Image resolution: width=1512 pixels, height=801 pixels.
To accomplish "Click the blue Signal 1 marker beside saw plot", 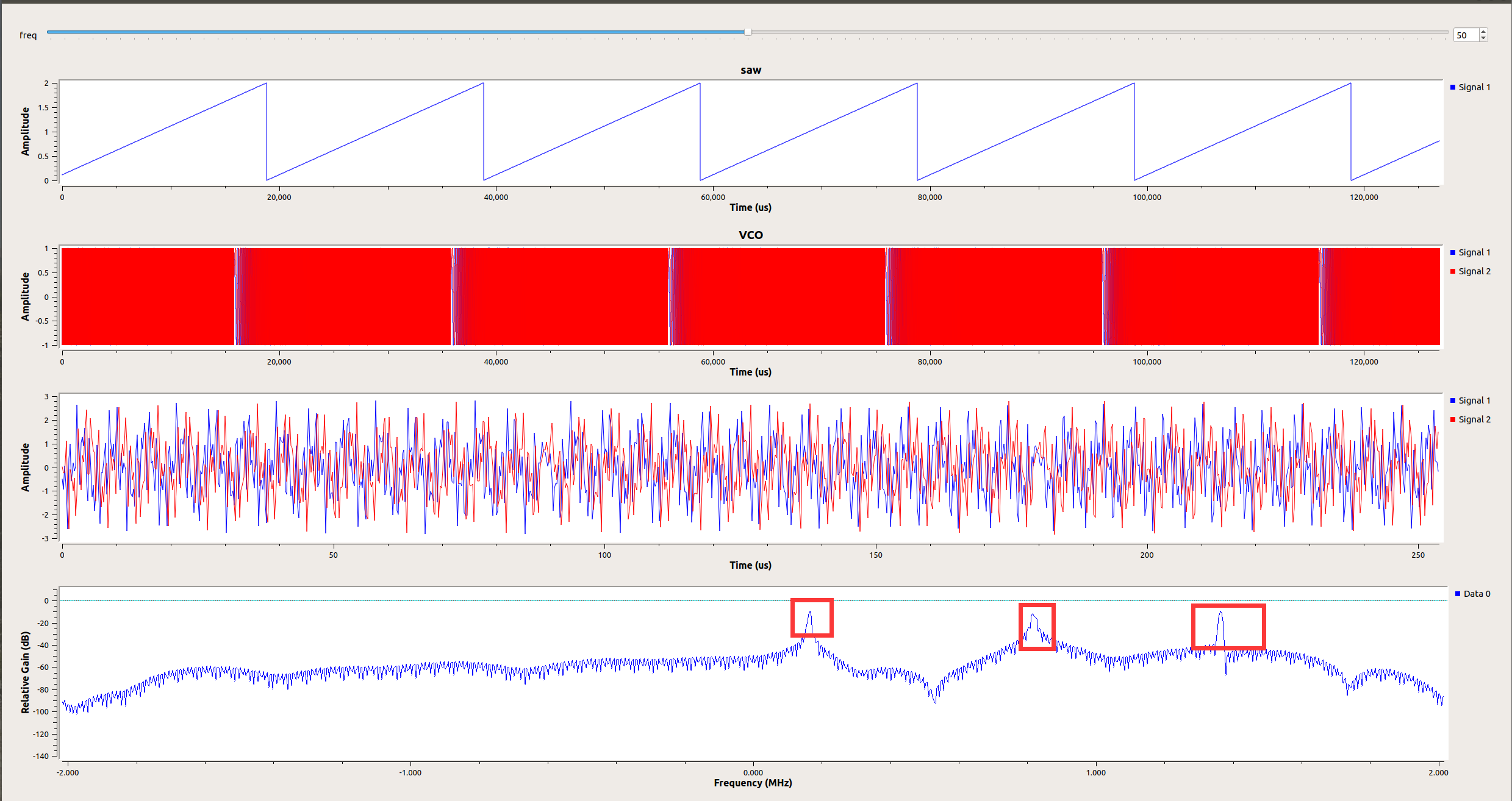I will [1453, 87].
